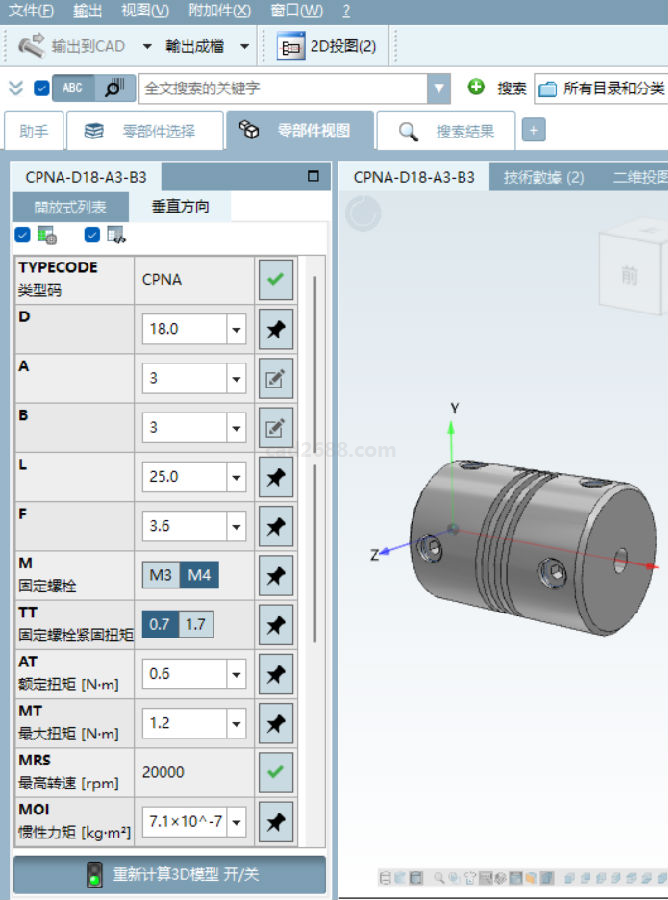
Task: Open the 附加件 menu
Action: coord(219,11)
